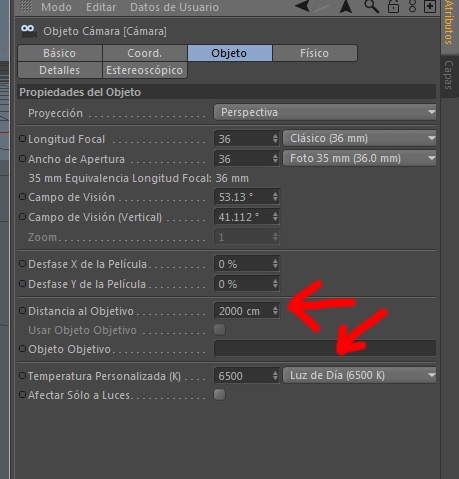This screenshot has height=479, width=459.
Task: Click the Distancia al Objetivo stepper arrows
Action: point(275,311)
